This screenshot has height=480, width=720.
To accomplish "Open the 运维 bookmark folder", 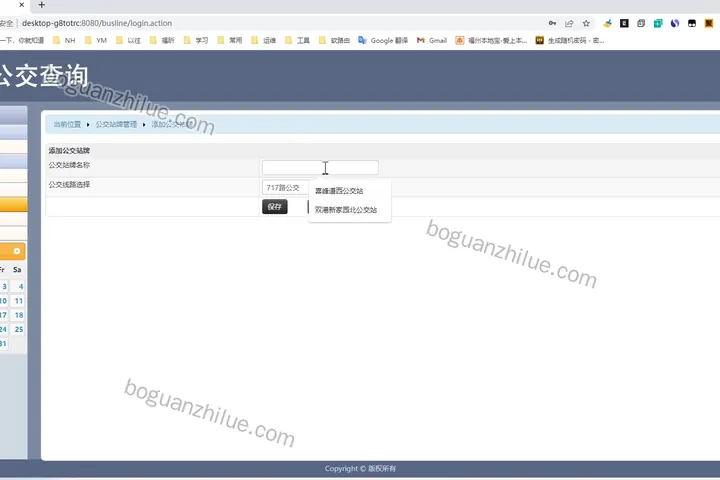I will pyautogui.click(x=264, y=40).
